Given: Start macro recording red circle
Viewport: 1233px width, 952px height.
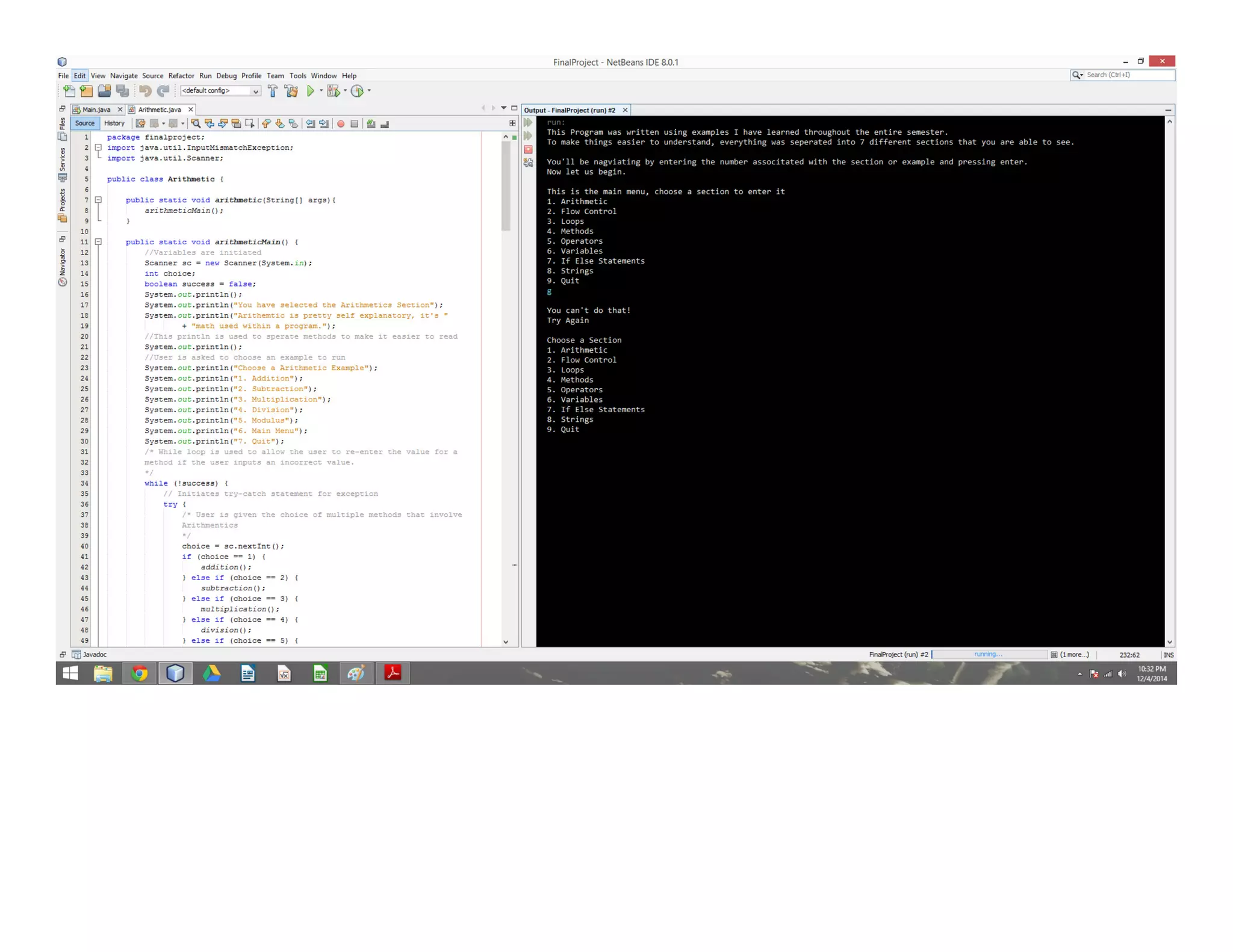Looking at the screenshot, I should [x=341, y=123].
